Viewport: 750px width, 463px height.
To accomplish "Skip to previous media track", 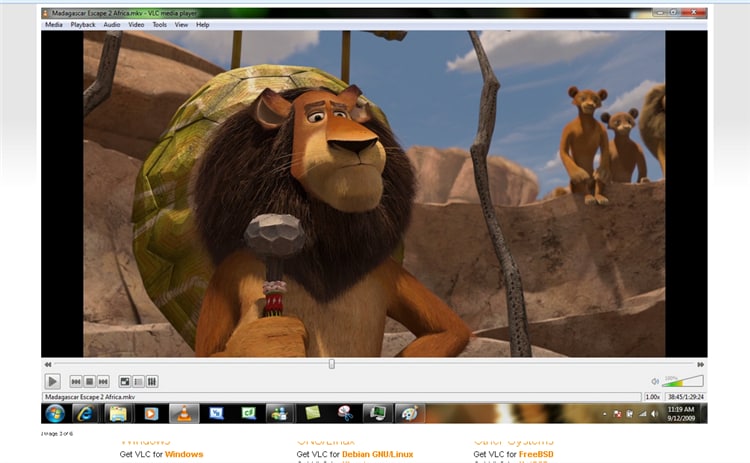I will click(x=76, y=381).
